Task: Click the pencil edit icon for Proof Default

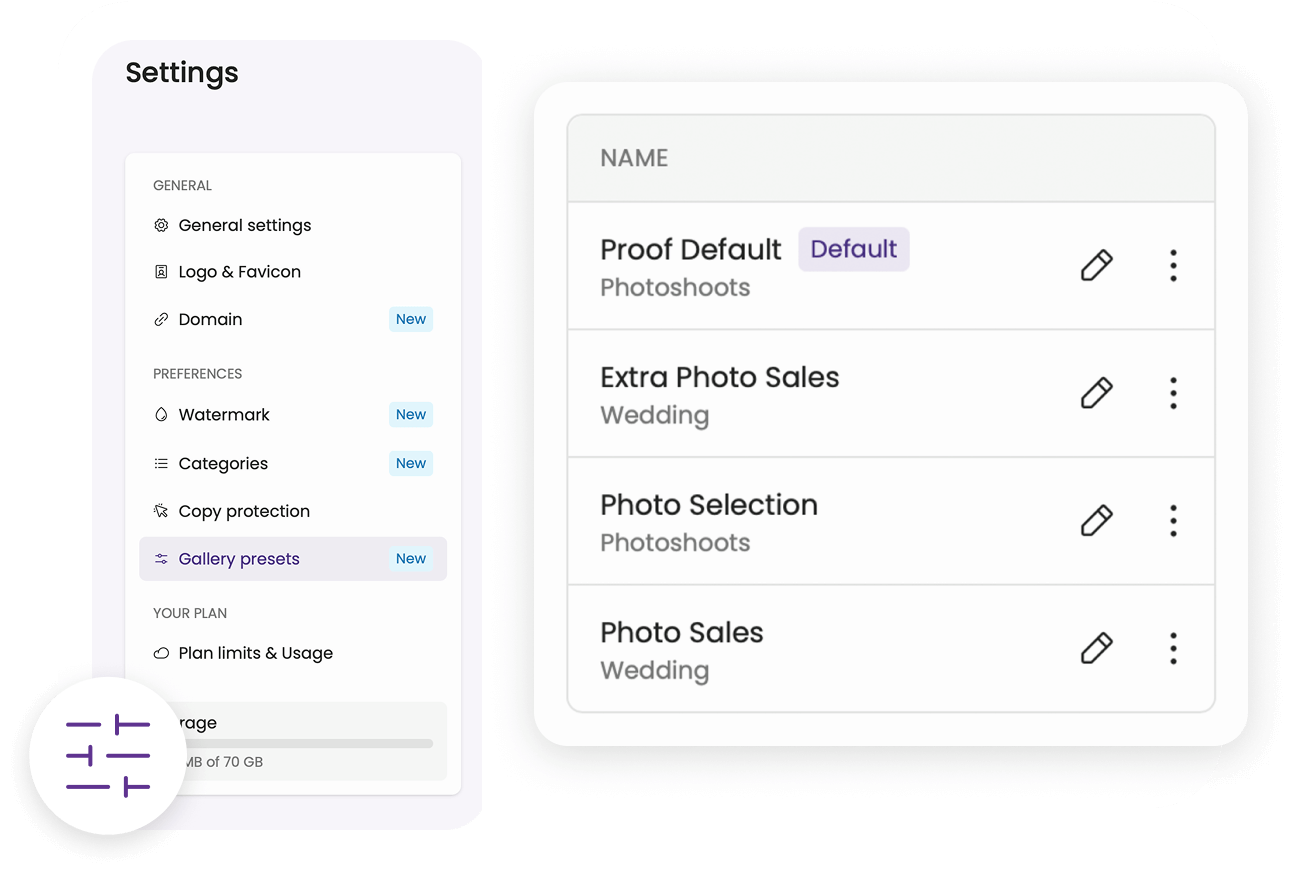Action: pyautogui.click(x=1096, y=266)
